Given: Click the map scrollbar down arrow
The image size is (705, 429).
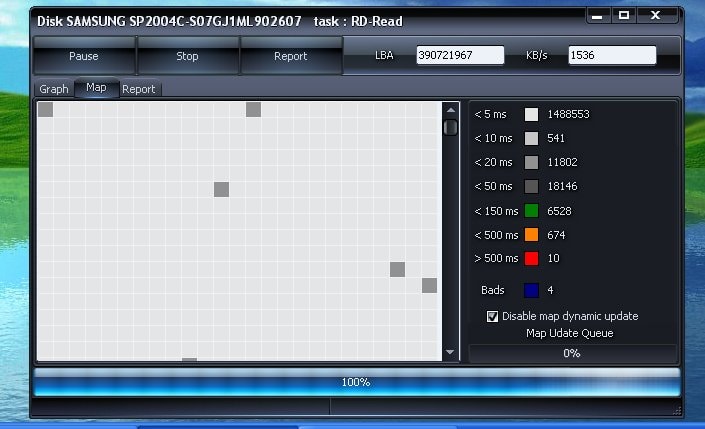Looking at the screenshot, I should point(450,352).
